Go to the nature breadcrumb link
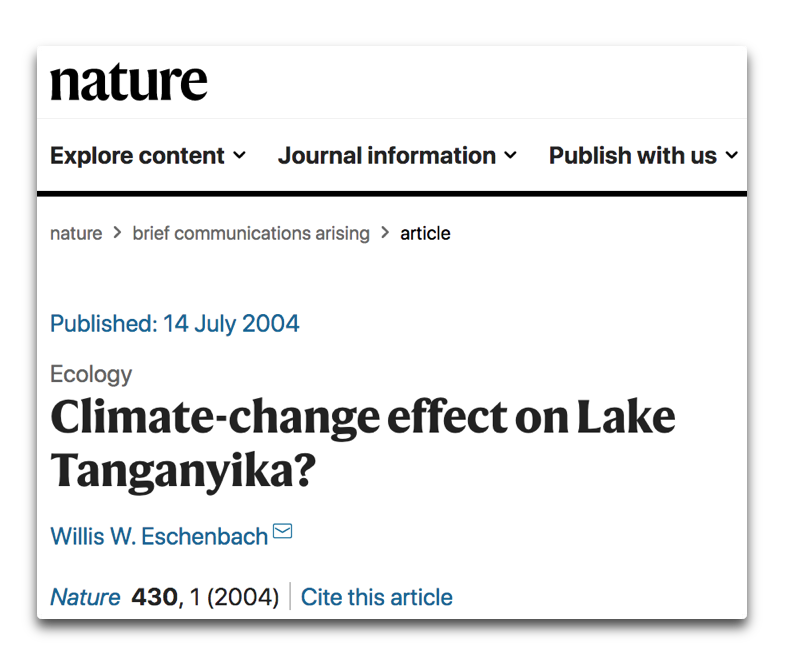 point(76,233)
